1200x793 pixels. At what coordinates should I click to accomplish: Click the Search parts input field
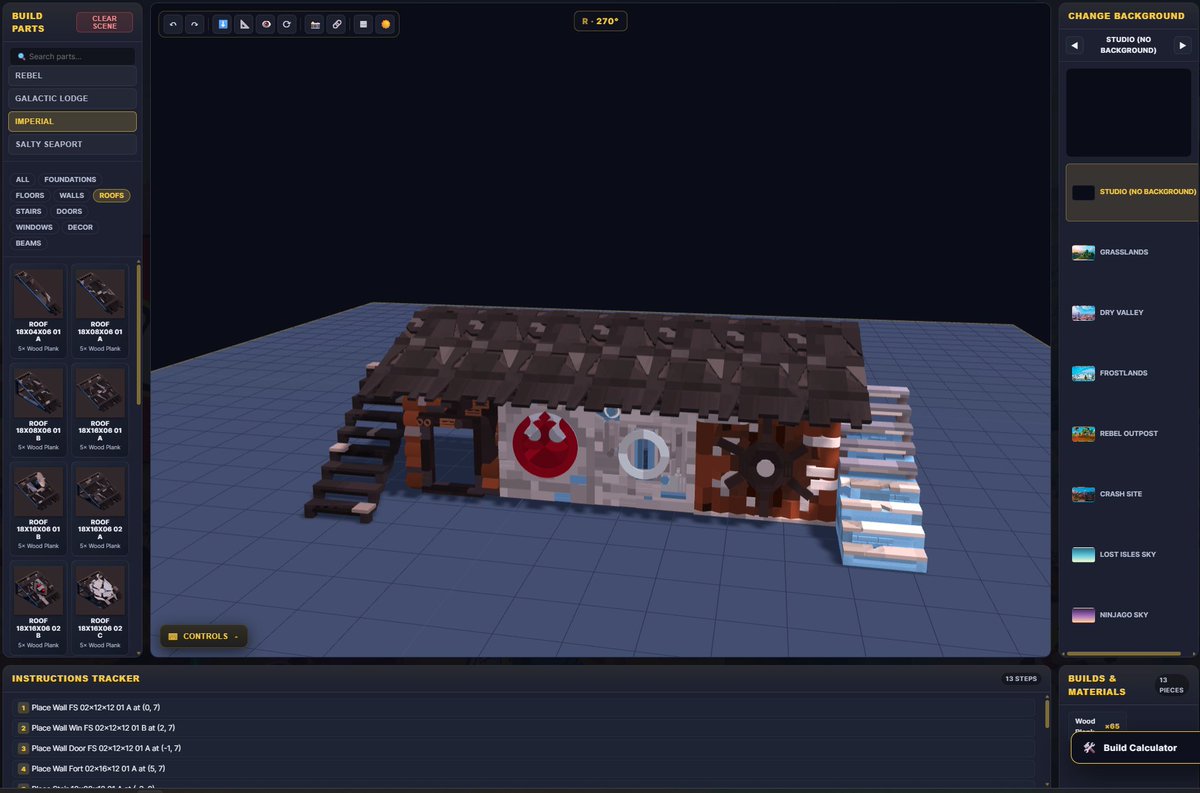[x=72, y=57]
